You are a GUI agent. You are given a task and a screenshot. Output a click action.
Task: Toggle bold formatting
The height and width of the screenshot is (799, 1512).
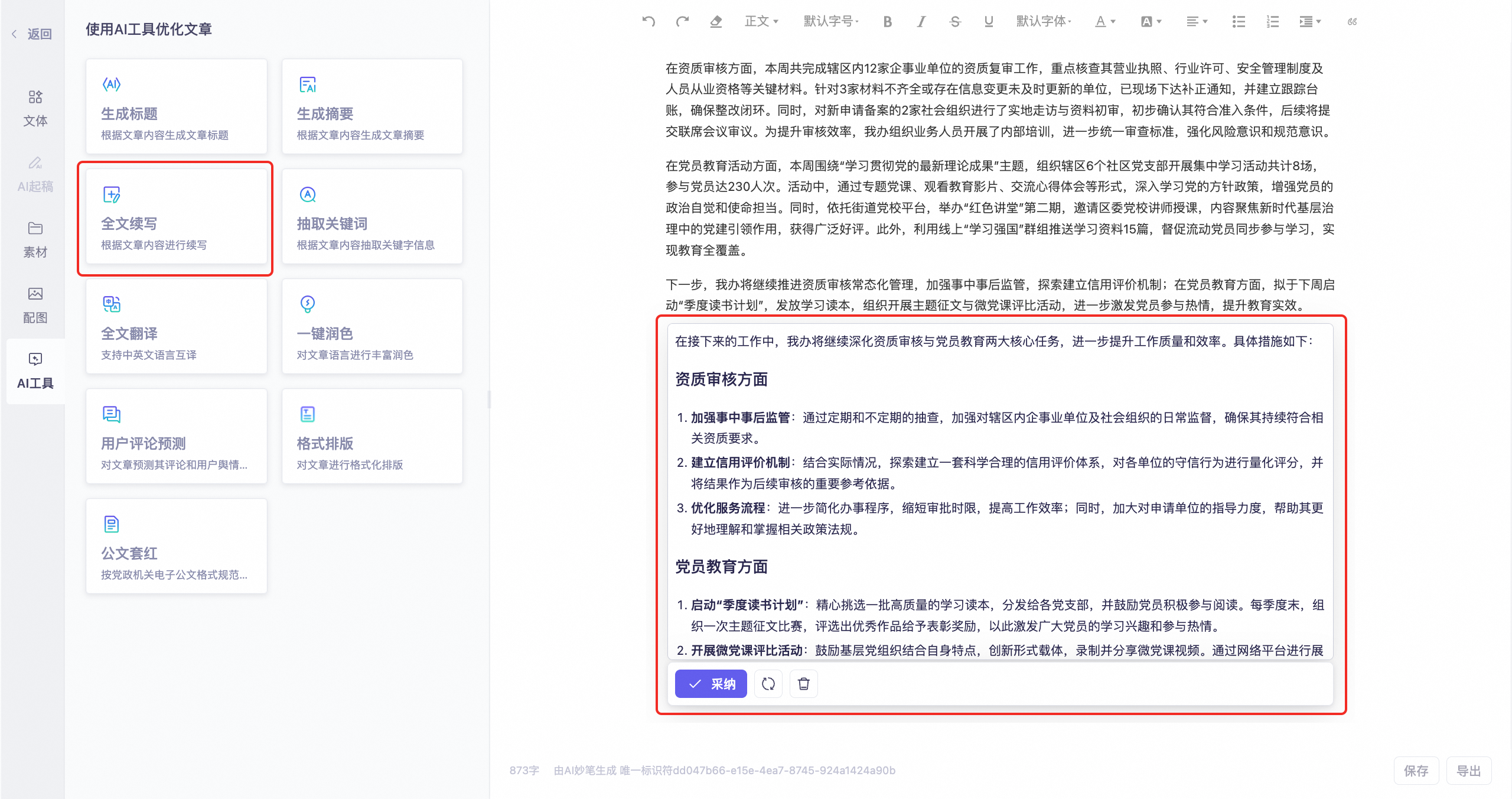[x=887, y=22]
